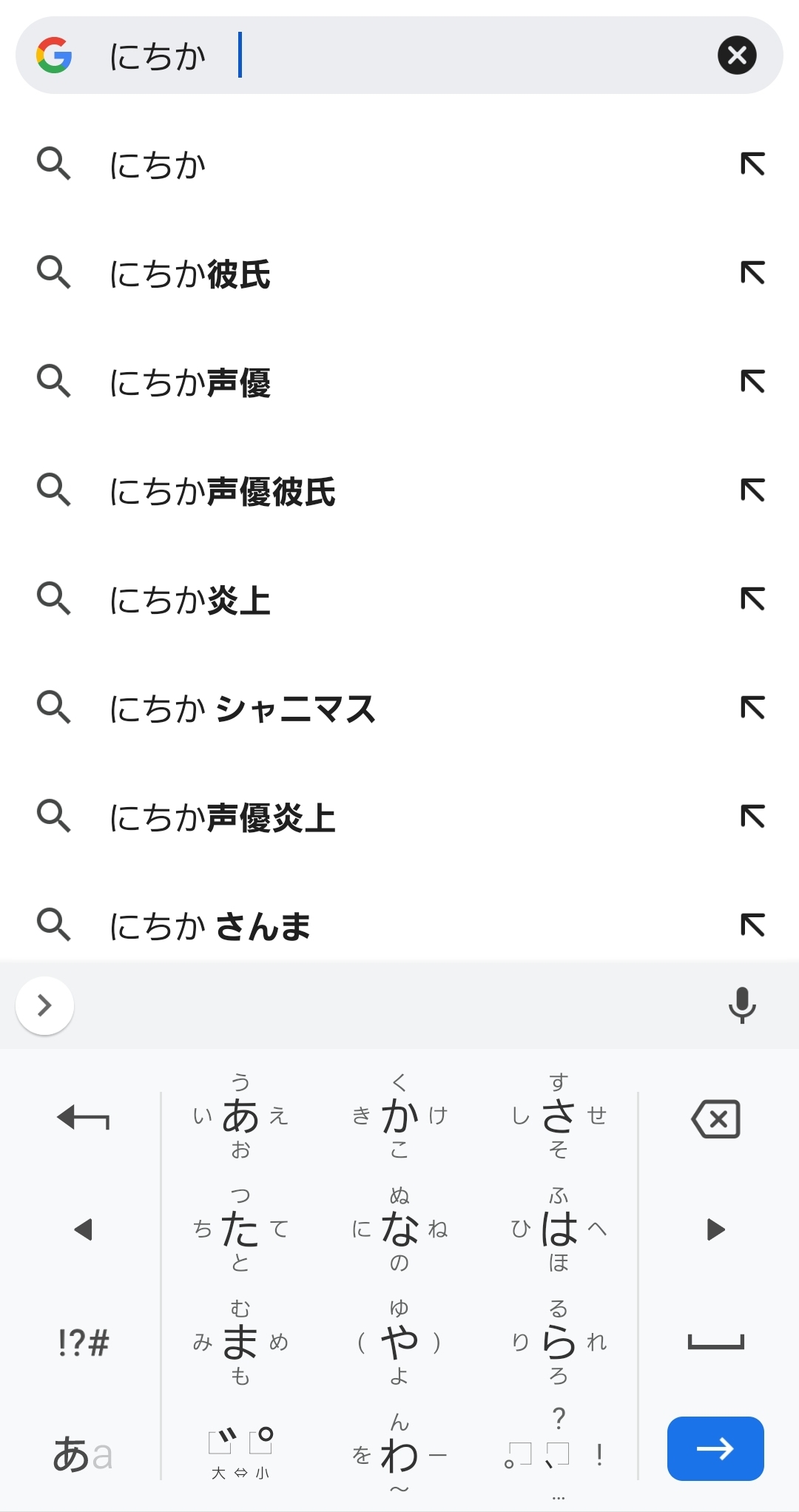Image resolution: width=799 pixels, height=1512 pixels.
Task: Tap the microphone voice input icon
Action: point(741,1005)
